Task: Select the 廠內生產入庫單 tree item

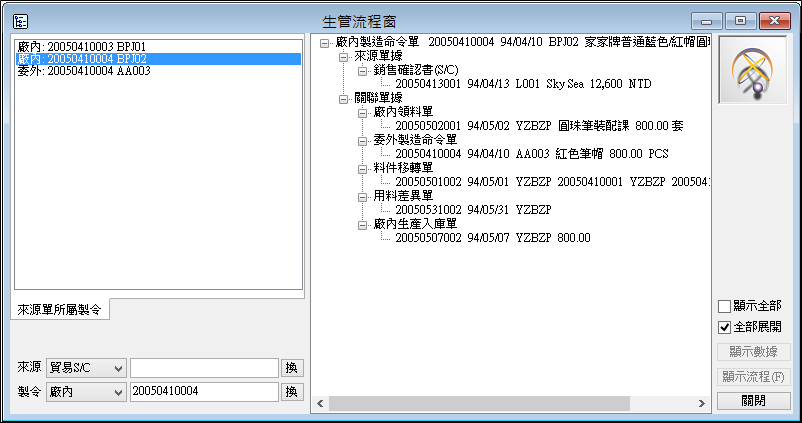Action: [414, 225]
